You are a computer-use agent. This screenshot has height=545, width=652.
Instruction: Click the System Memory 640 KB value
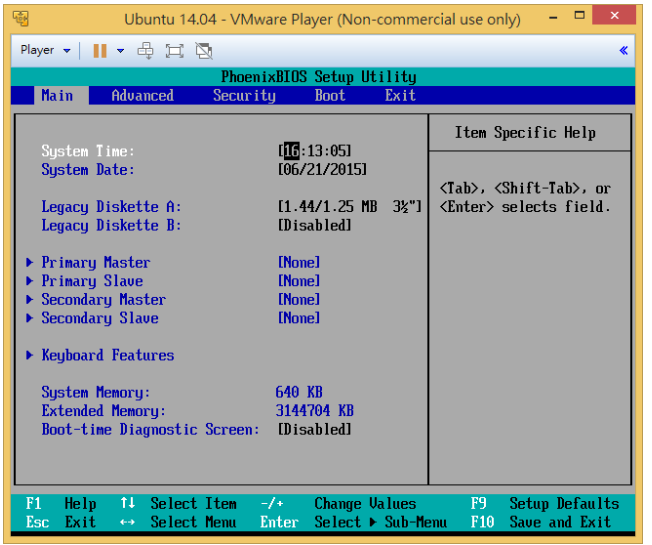click(x=299, y=392)
